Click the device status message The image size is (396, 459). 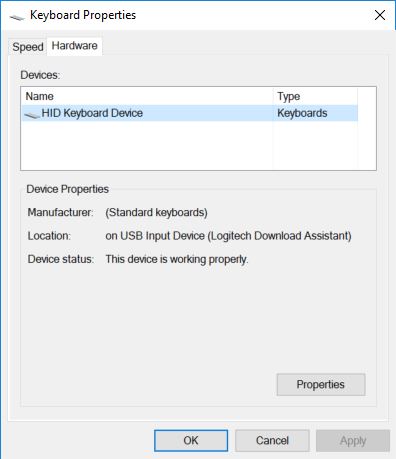click(177, 259)
